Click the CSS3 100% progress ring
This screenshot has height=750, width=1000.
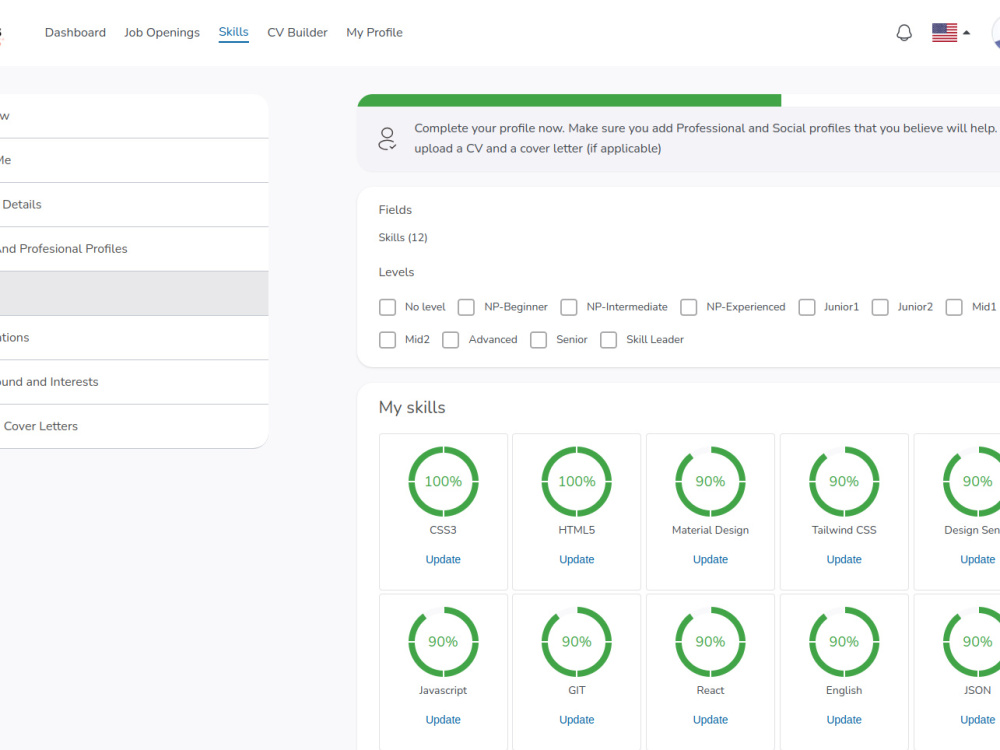(443, 481)
